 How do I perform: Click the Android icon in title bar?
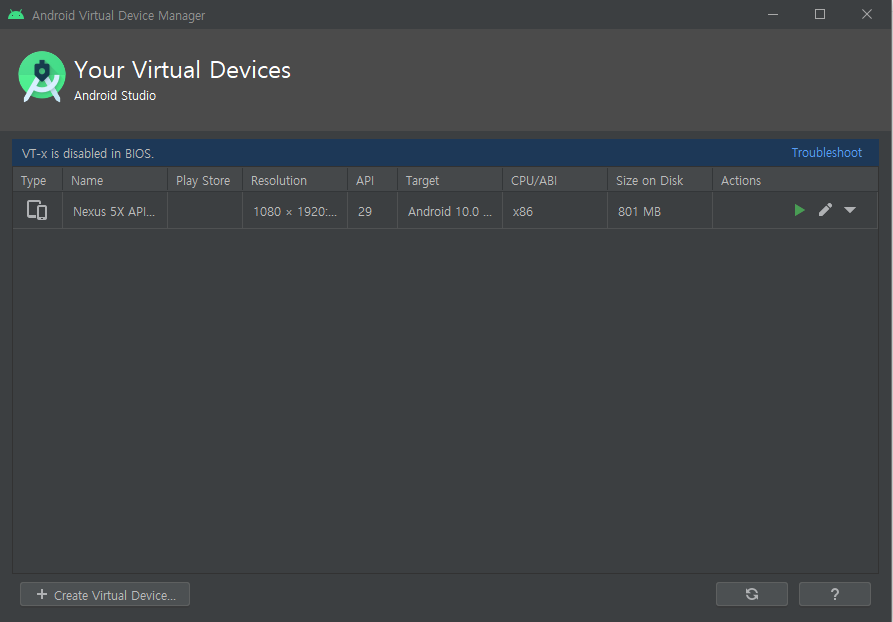click(16, 15)
